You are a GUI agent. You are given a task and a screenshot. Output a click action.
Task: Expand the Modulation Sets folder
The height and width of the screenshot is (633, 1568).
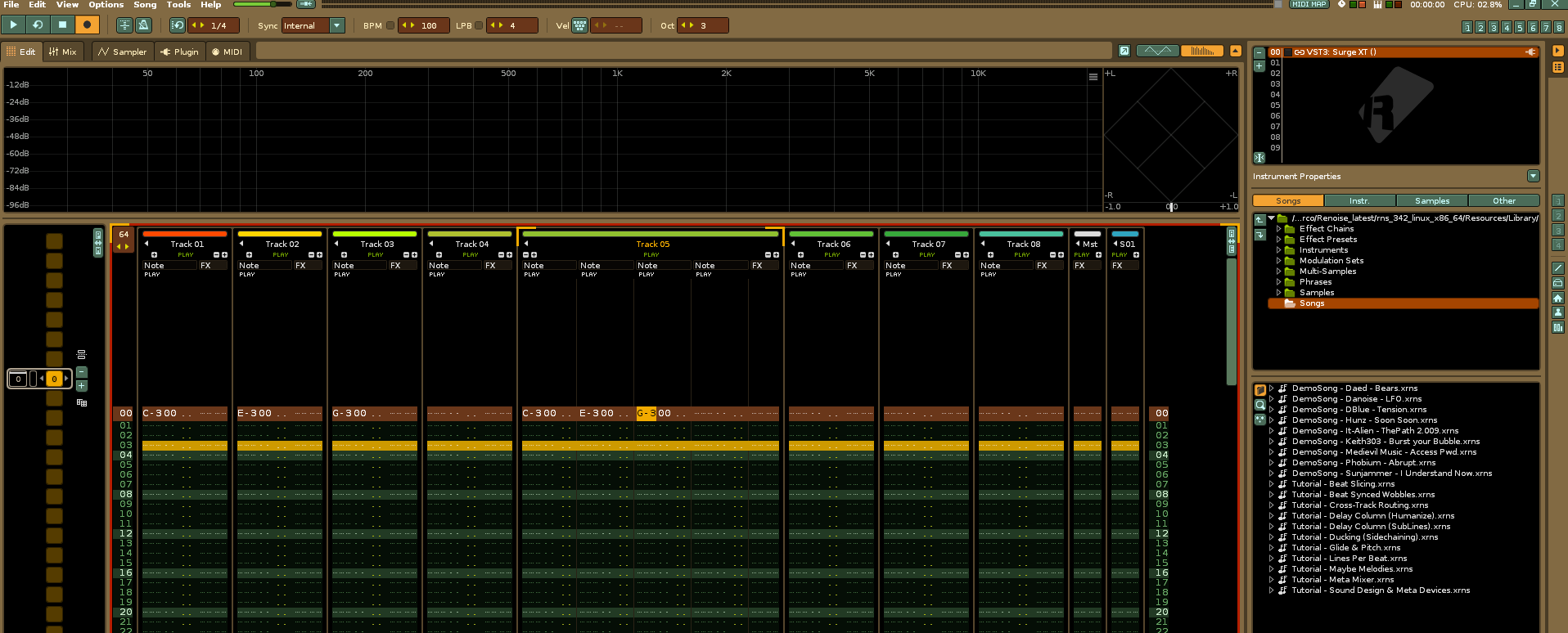[1278, 261]
